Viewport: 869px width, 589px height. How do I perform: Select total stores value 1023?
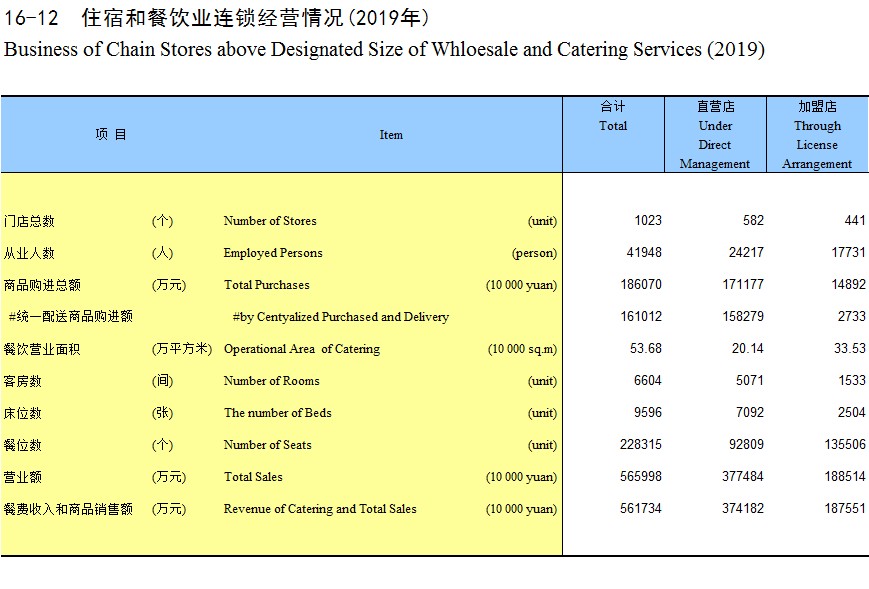click(x=648, y=220)
